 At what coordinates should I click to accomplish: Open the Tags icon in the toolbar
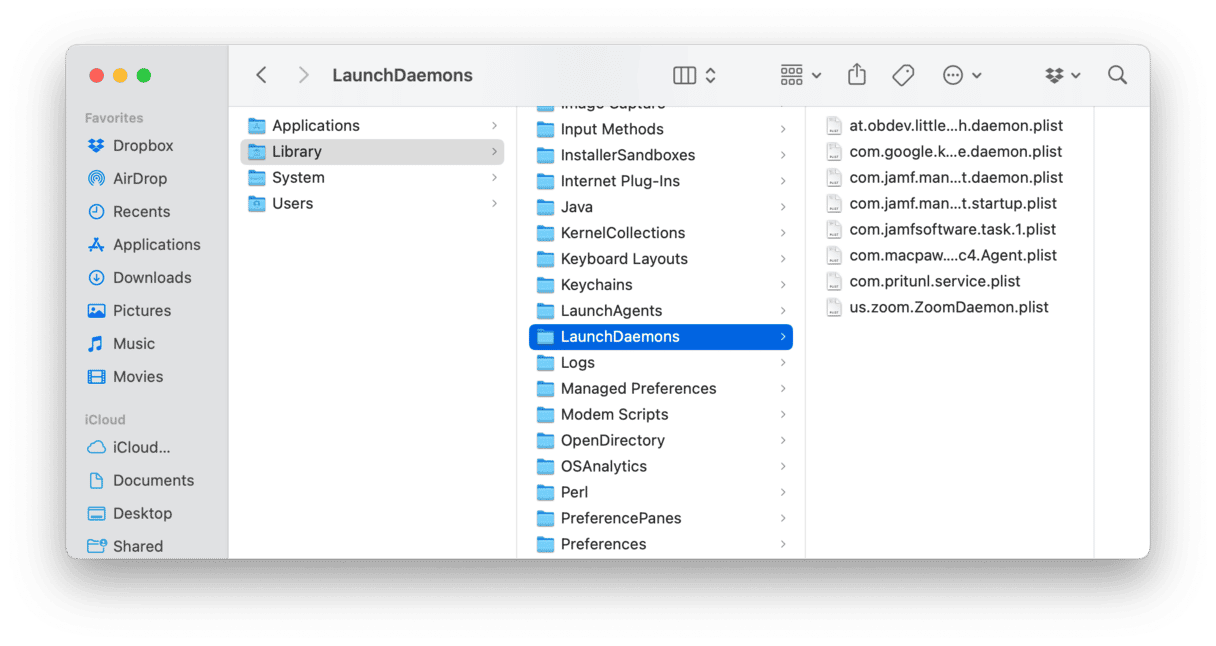tap(903, 75)
